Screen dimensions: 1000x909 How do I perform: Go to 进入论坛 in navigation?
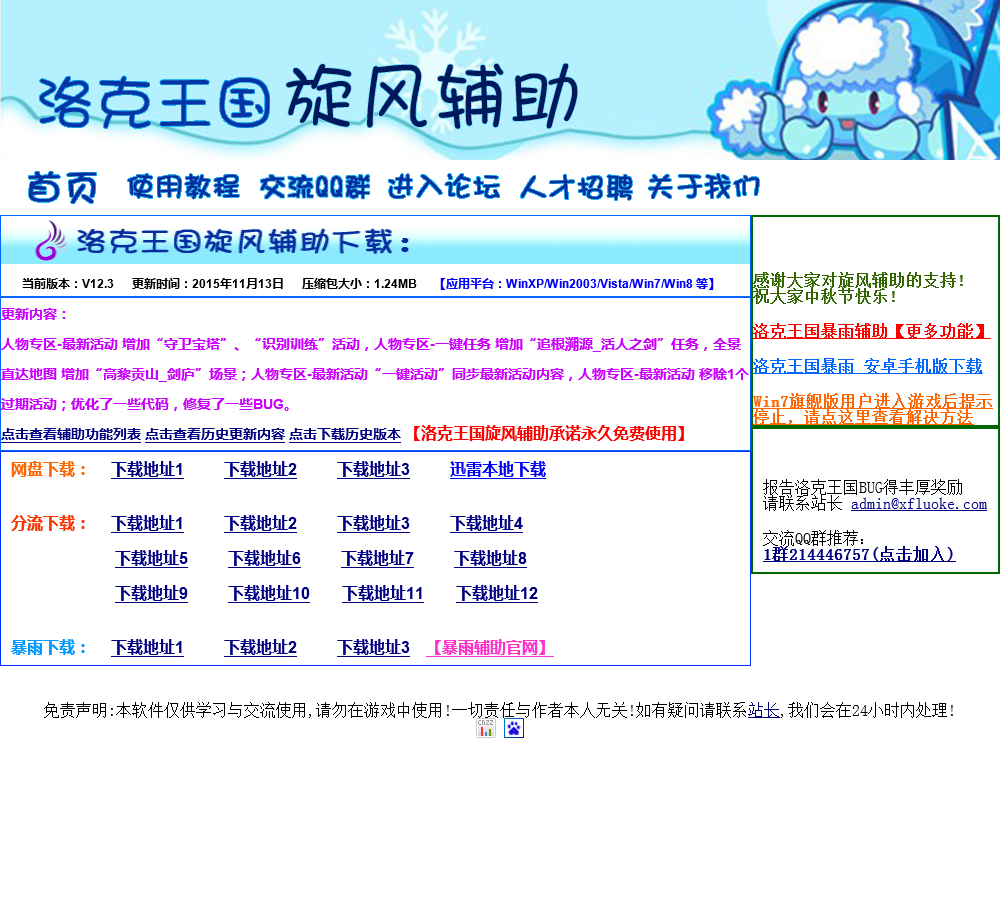click(444, 187)
